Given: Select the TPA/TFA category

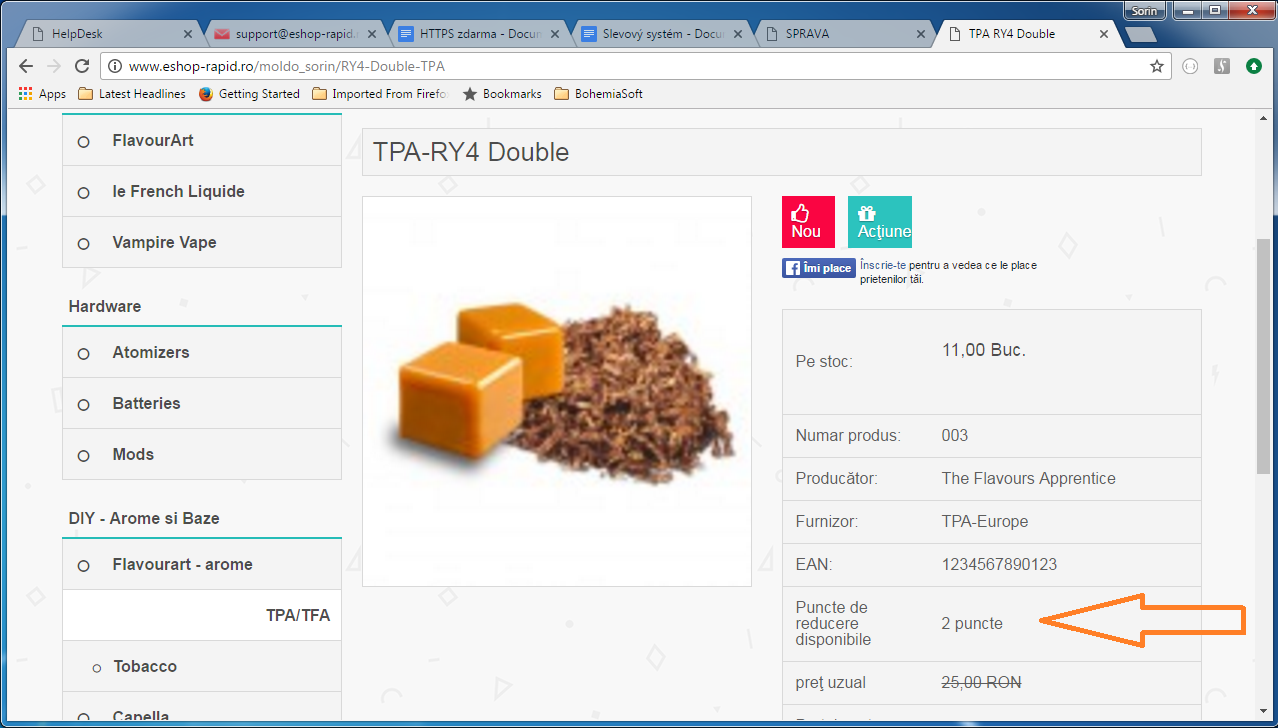Looking at the screenshot, I should 202,615.
